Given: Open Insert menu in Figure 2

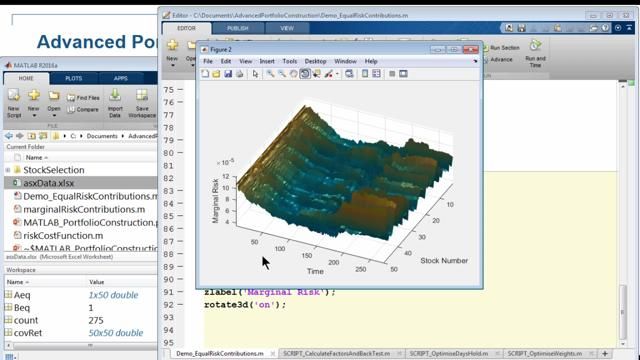Looking at the screenshot, I should pos(267,61).
